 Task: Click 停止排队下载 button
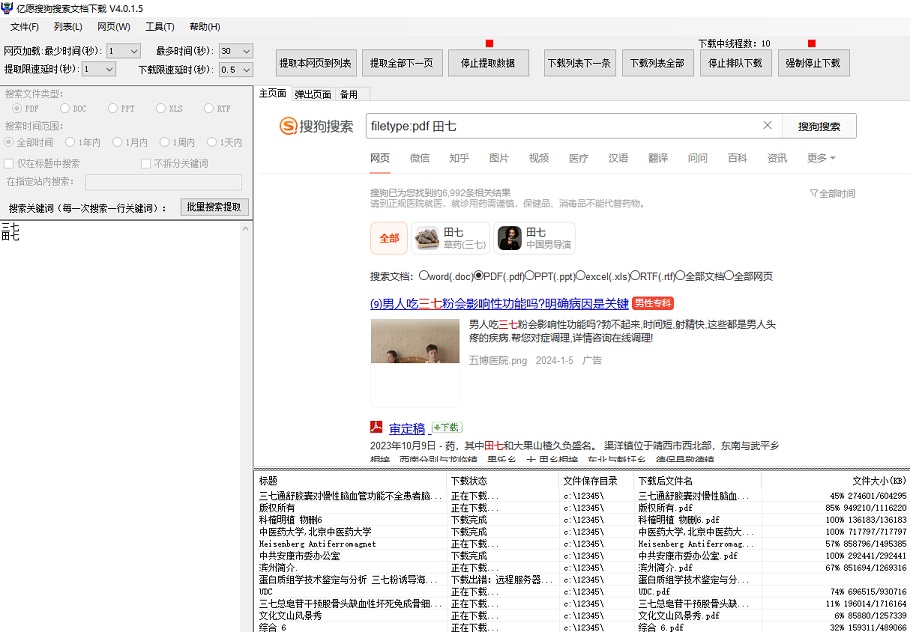[x=735, y=63]
